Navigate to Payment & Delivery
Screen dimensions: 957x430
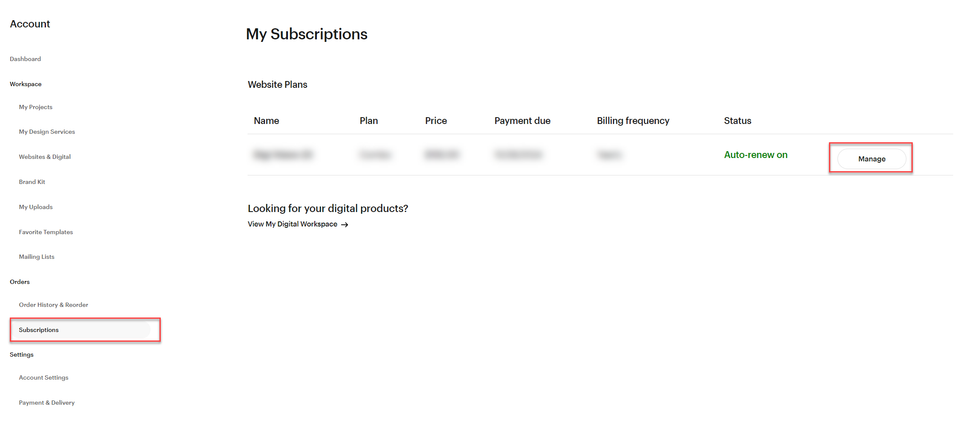pos(47,403)
